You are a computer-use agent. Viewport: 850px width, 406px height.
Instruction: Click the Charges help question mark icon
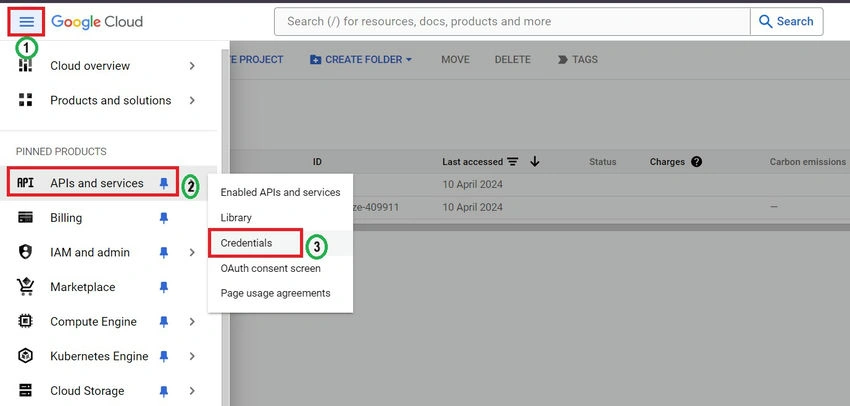pyautogui.click(x=697, y=162)
